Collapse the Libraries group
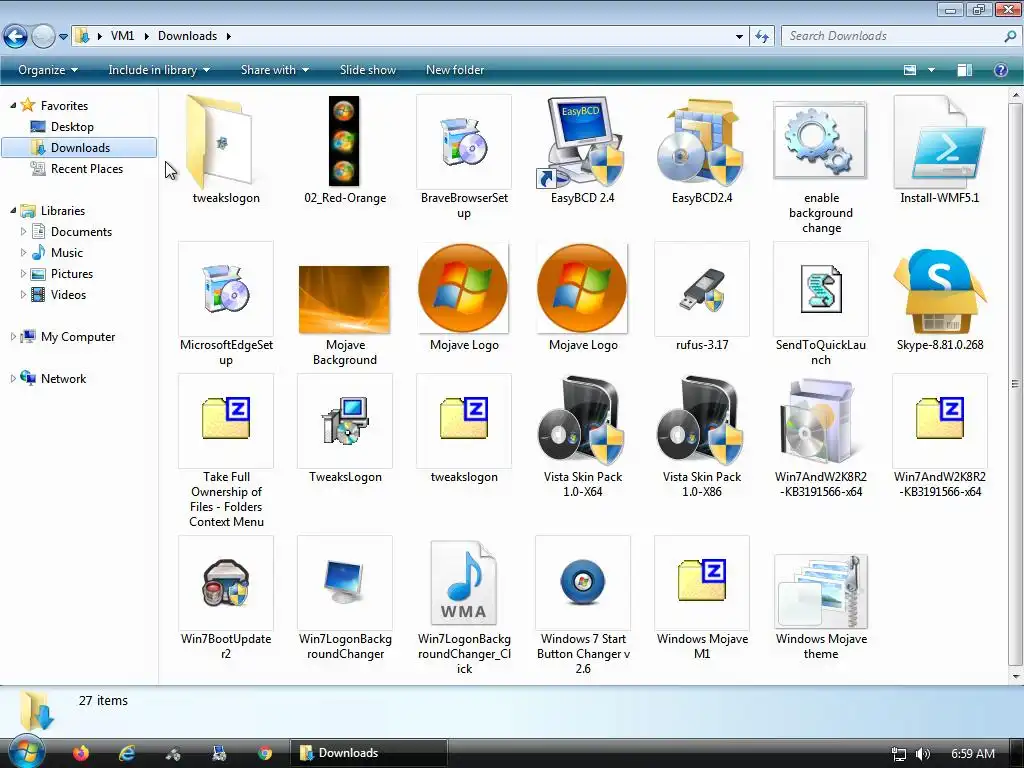Screen dimensions: 1024x768 13,210
